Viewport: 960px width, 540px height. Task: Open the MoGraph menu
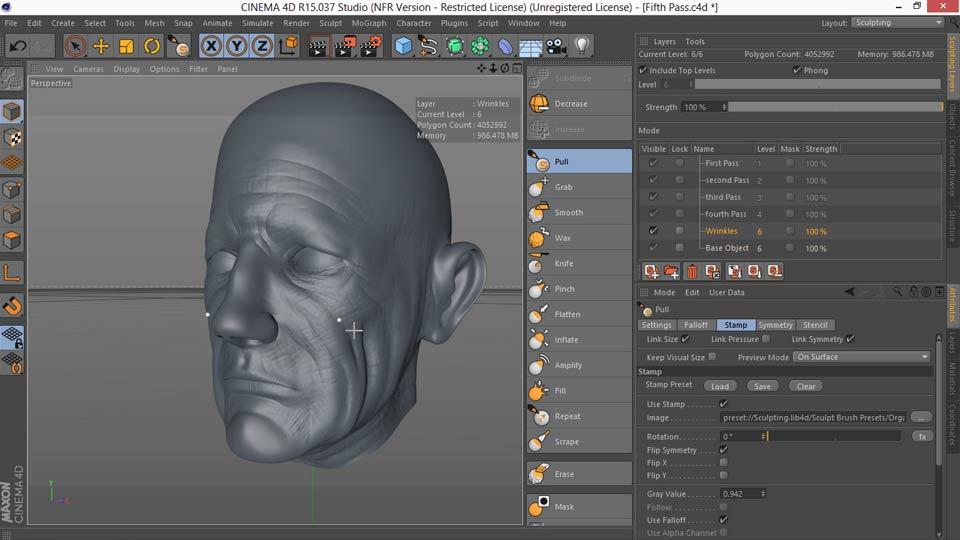tap(367, 23)
